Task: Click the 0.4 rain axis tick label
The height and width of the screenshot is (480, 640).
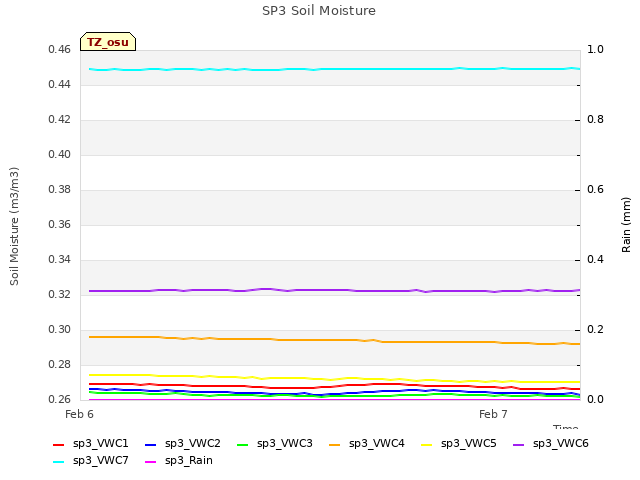Action: [595, 260]
